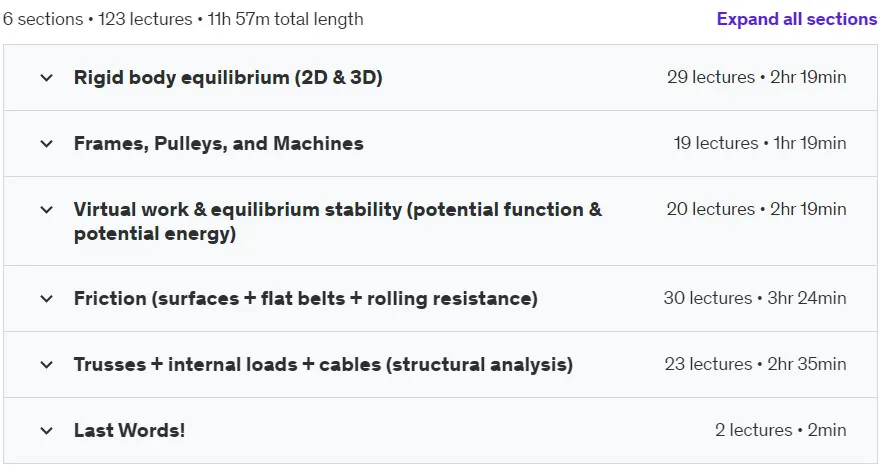Toggle chevron for Virtual work section
881x468 pixels.
tap(47, 210)
